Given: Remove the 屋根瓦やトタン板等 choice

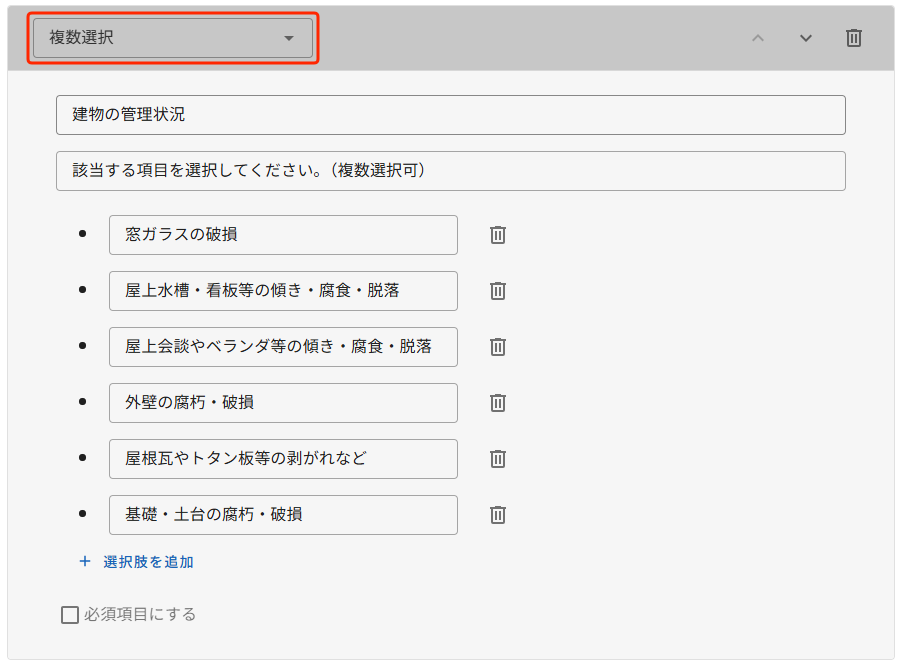Looking at the screenshot, I should [498, 459].
